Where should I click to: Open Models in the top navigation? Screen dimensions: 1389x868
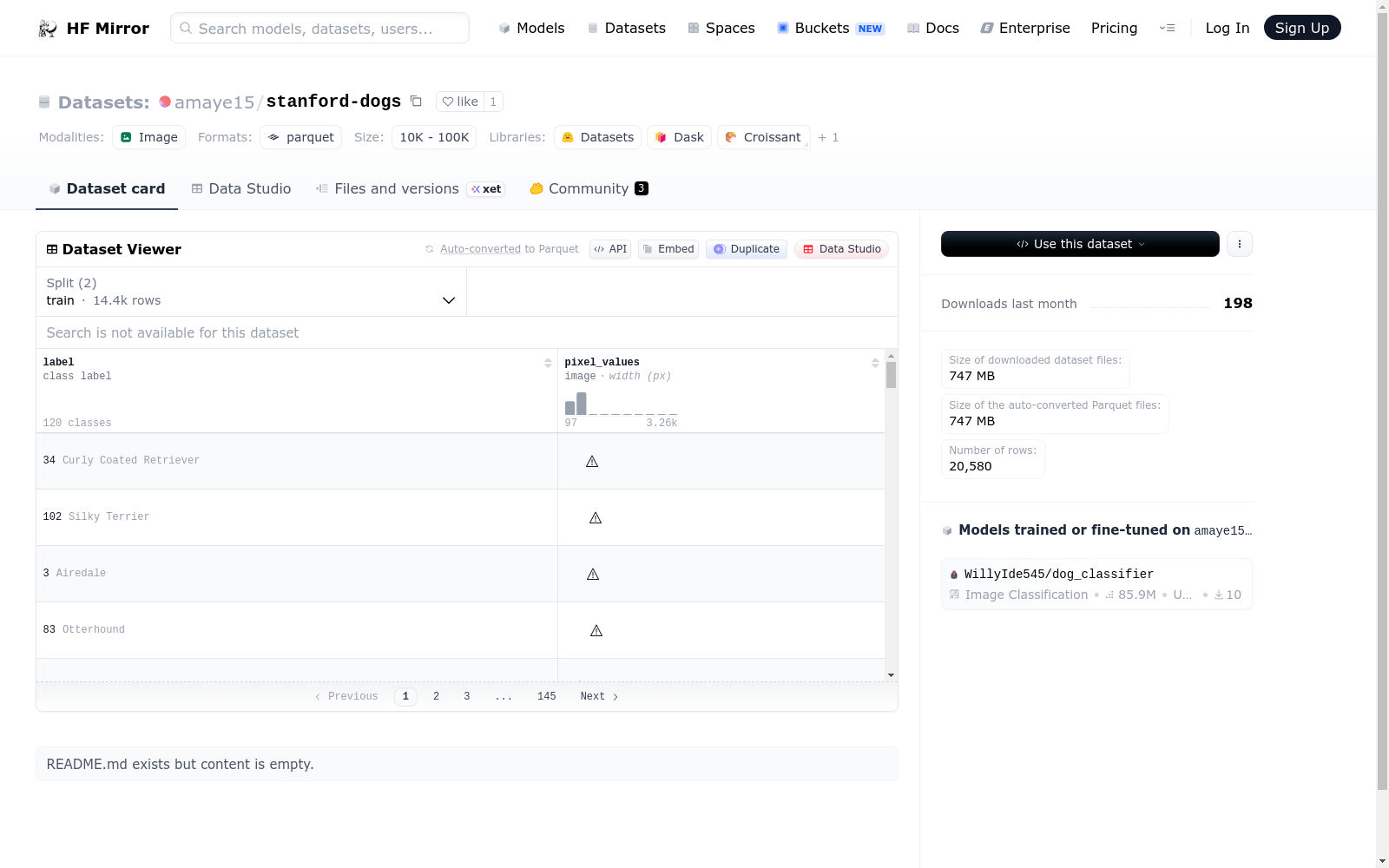click(x=531, y=28)
